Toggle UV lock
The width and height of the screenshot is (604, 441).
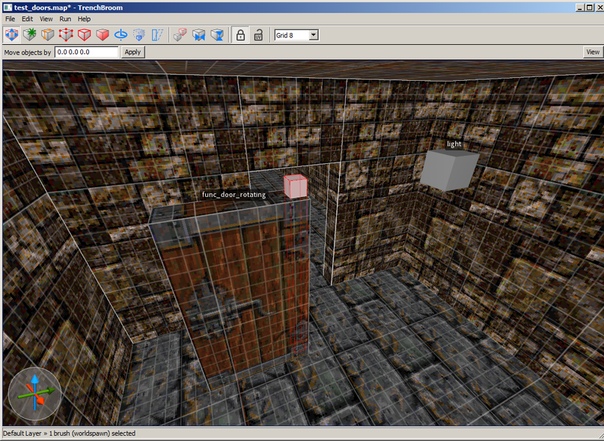(x=258, y=35)
